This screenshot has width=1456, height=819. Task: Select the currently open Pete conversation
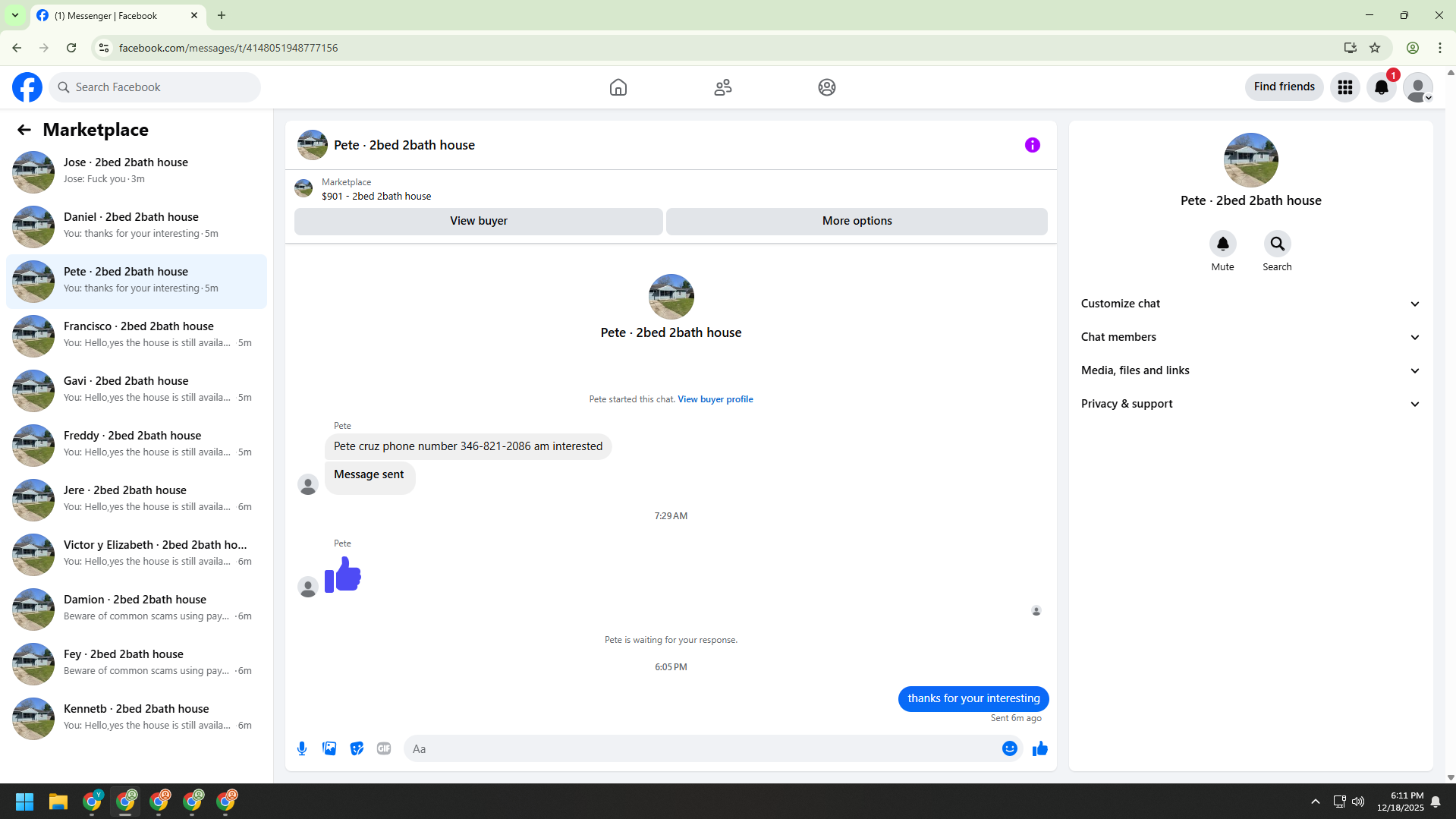click(x=137, y=281)
